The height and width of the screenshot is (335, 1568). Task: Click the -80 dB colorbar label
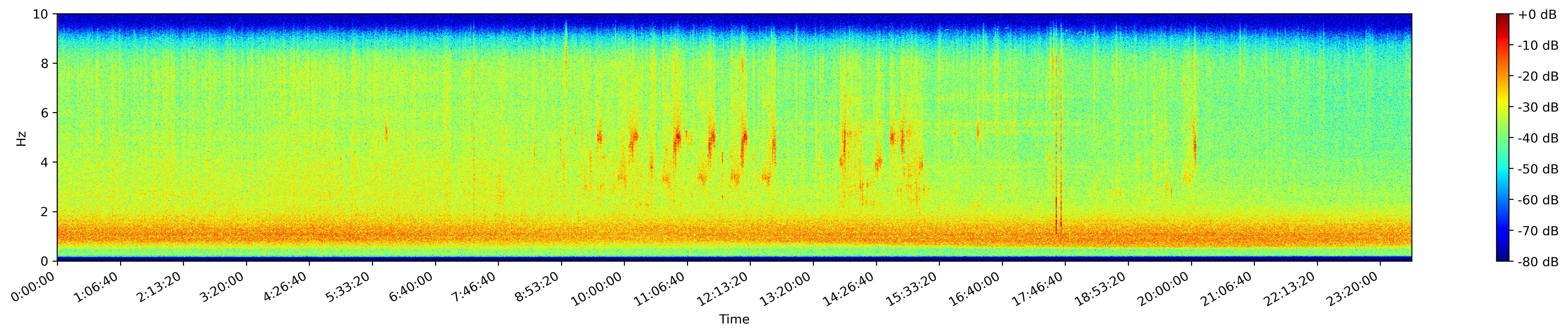coord(1538,262)
